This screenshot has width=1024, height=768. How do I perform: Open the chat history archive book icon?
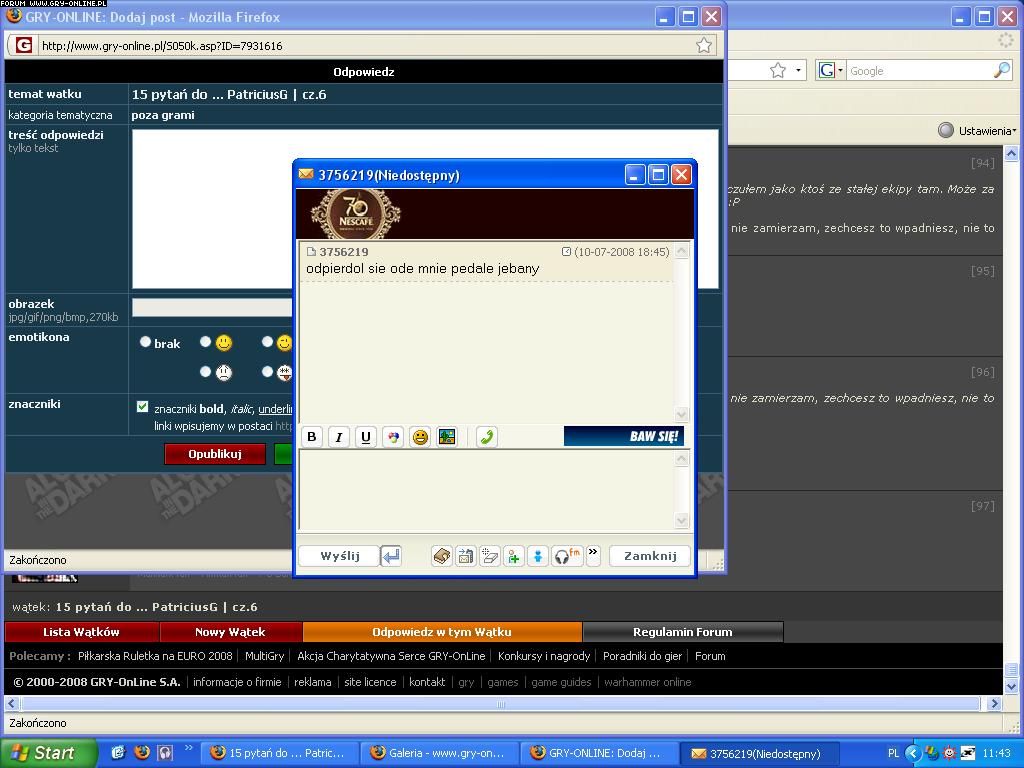[441, 556]
